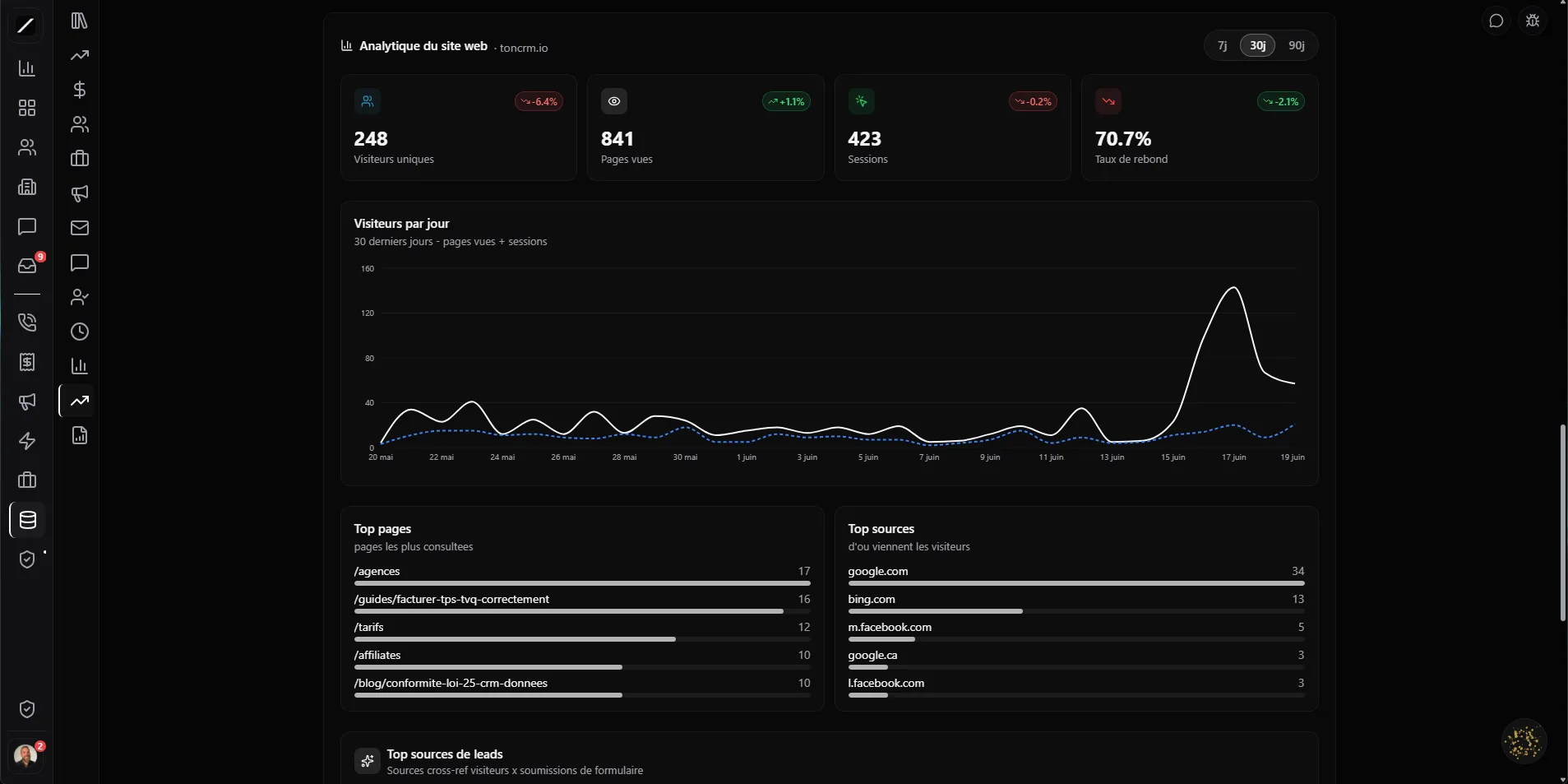This screenshot has width=1568, height=784.
Task: Select the /guides/facturer-tps-tvq-correctement page row
Action: pyautogui.click(x=582, y=603)
